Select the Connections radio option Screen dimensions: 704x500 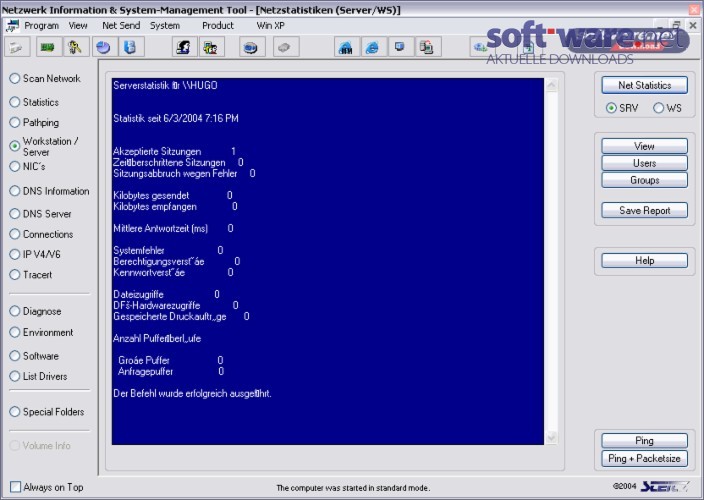[x=15, y=234]
